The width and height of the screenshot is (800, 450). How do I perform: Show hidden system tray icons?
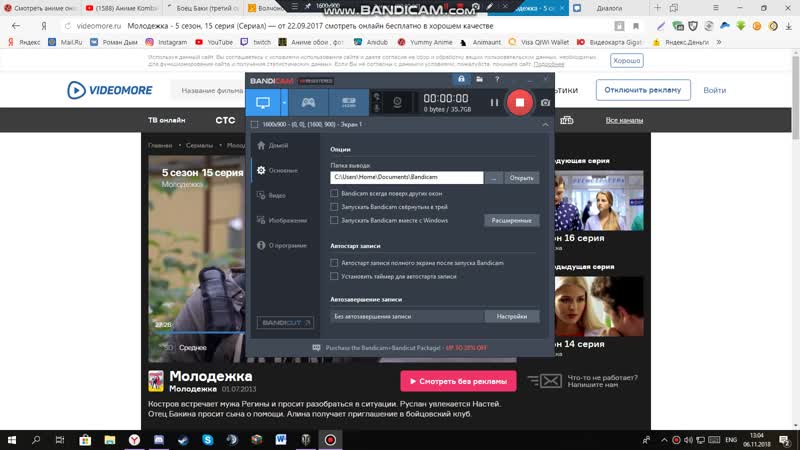coord(664,440)
